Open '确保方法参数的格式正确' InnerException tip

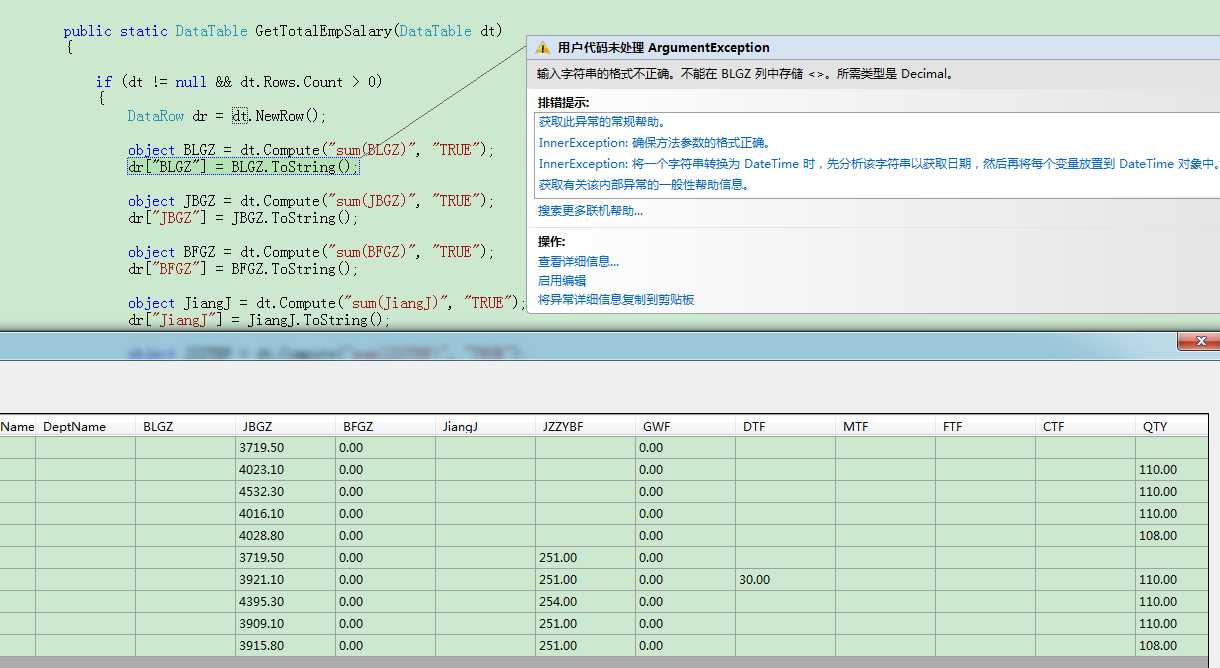click(655, 143)
